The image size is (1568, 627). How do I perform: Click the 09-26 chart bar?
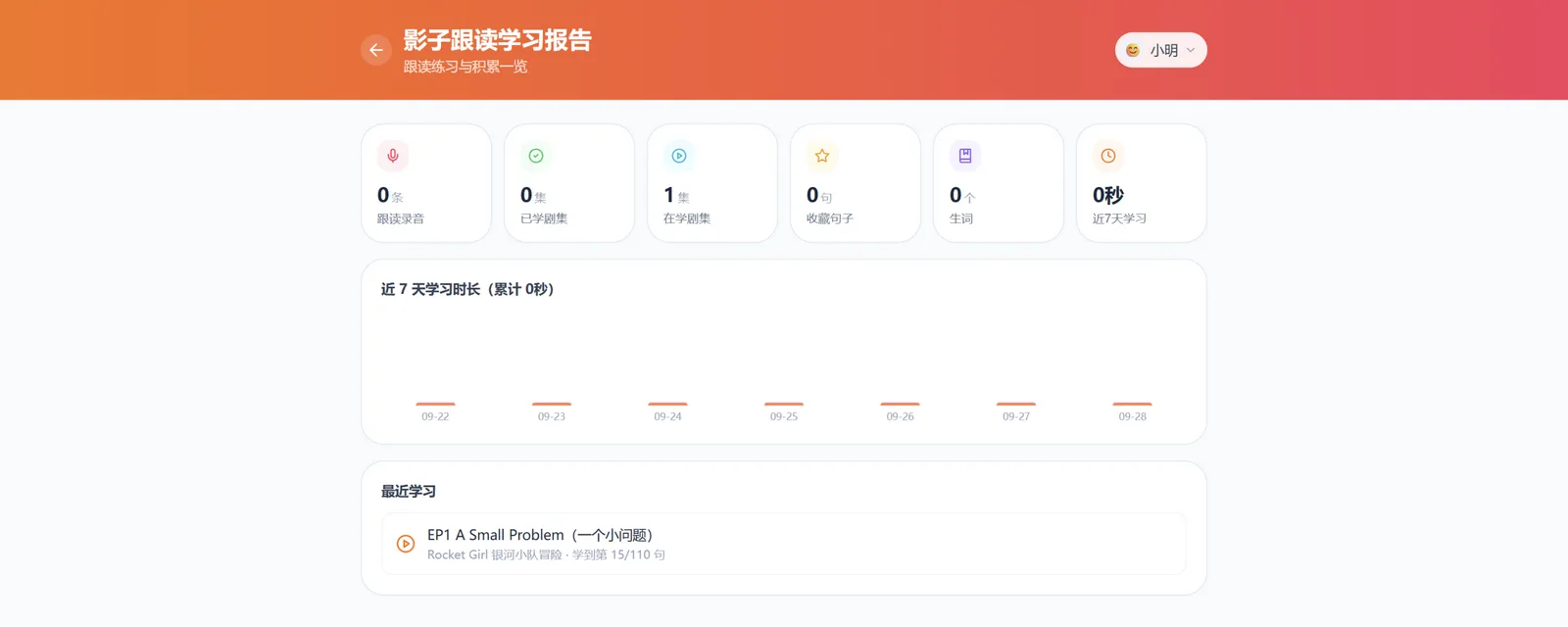click(x=900, y=404)
